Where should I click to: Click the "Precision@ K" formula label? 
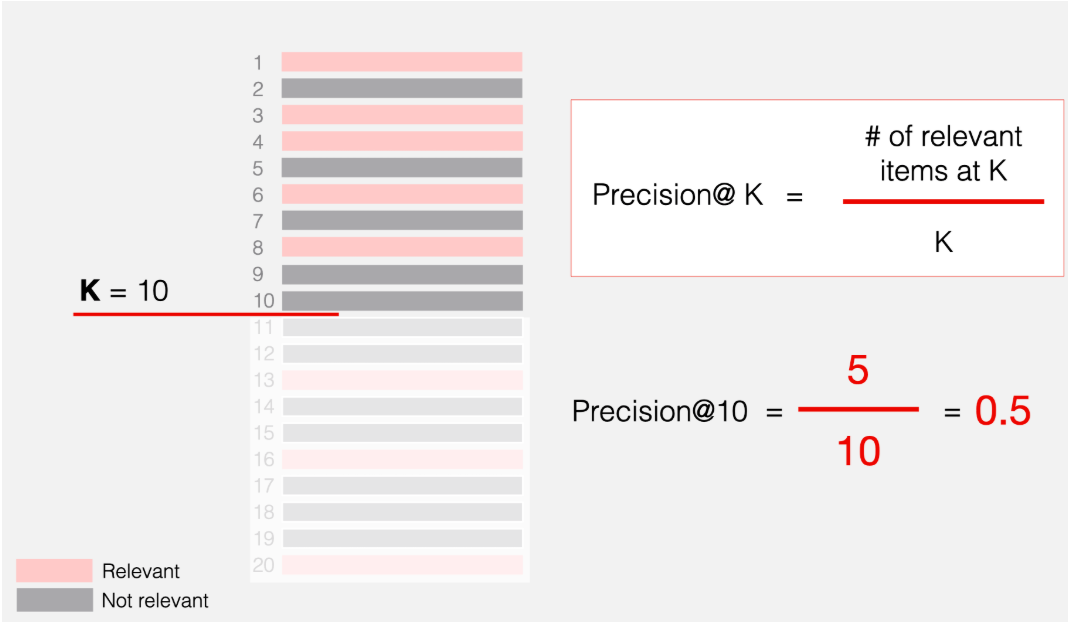[677, 195]
